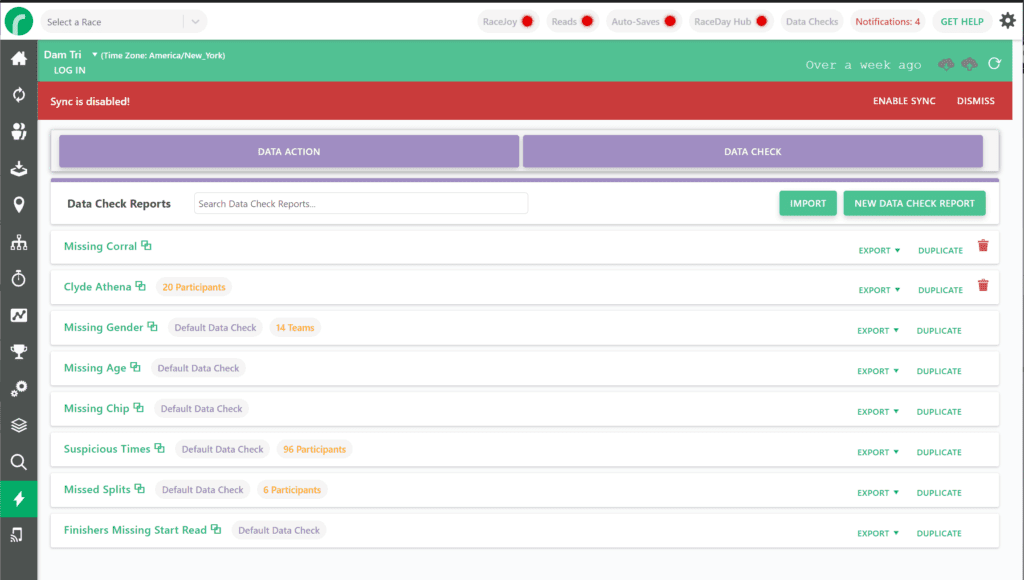Click the New Data Check Report button
The height and width of the screenshot is (580, 1024).
coord(914,203)
